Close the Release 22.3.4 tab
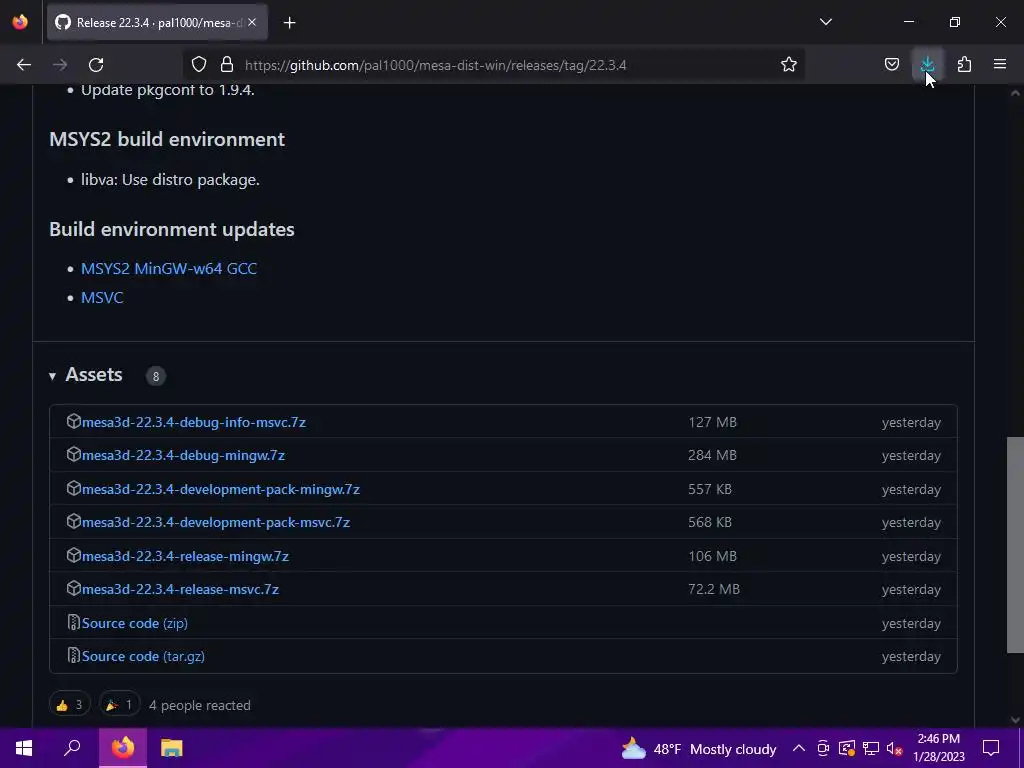The width and height of the screenshot is (1024, 768). (x=252, y=23)
